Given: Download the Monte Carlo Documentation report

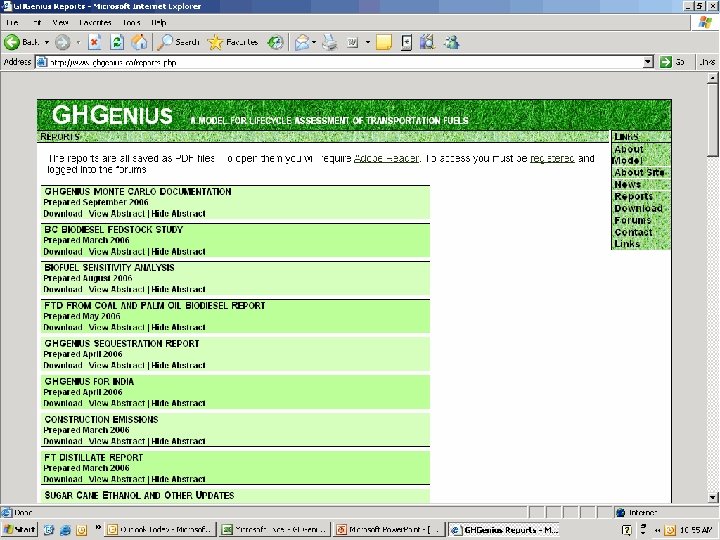Looking at the screenshot, I should [x=63, y=214].
